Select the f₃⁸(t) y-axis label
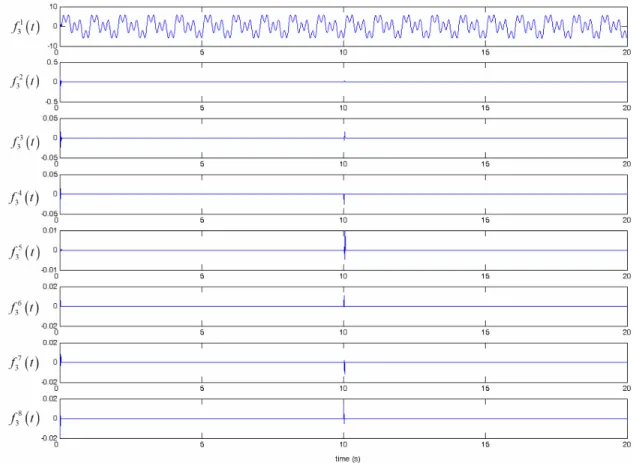 tap(25, 418)
